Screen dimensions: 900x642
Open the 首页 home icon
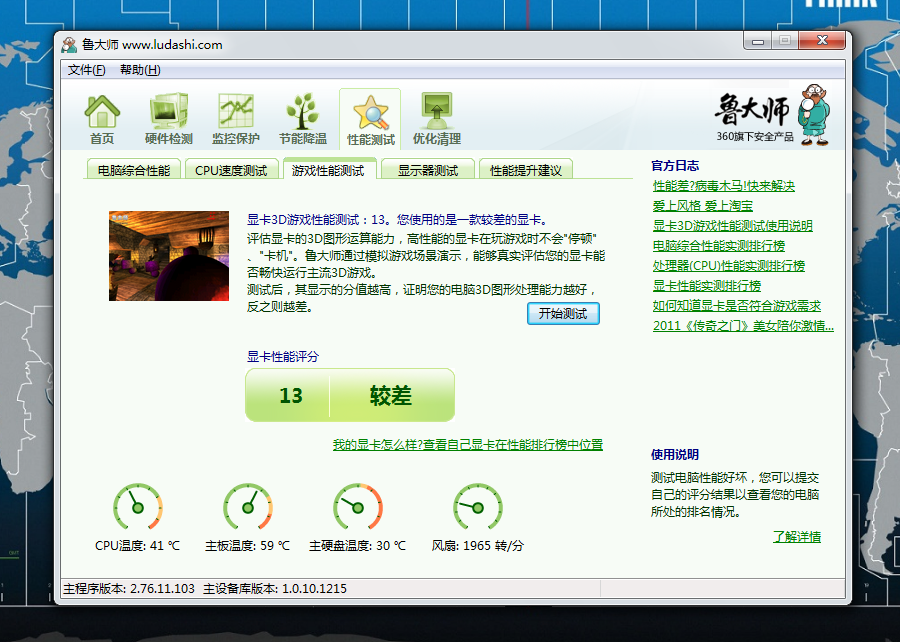click(x=102, y=119)
